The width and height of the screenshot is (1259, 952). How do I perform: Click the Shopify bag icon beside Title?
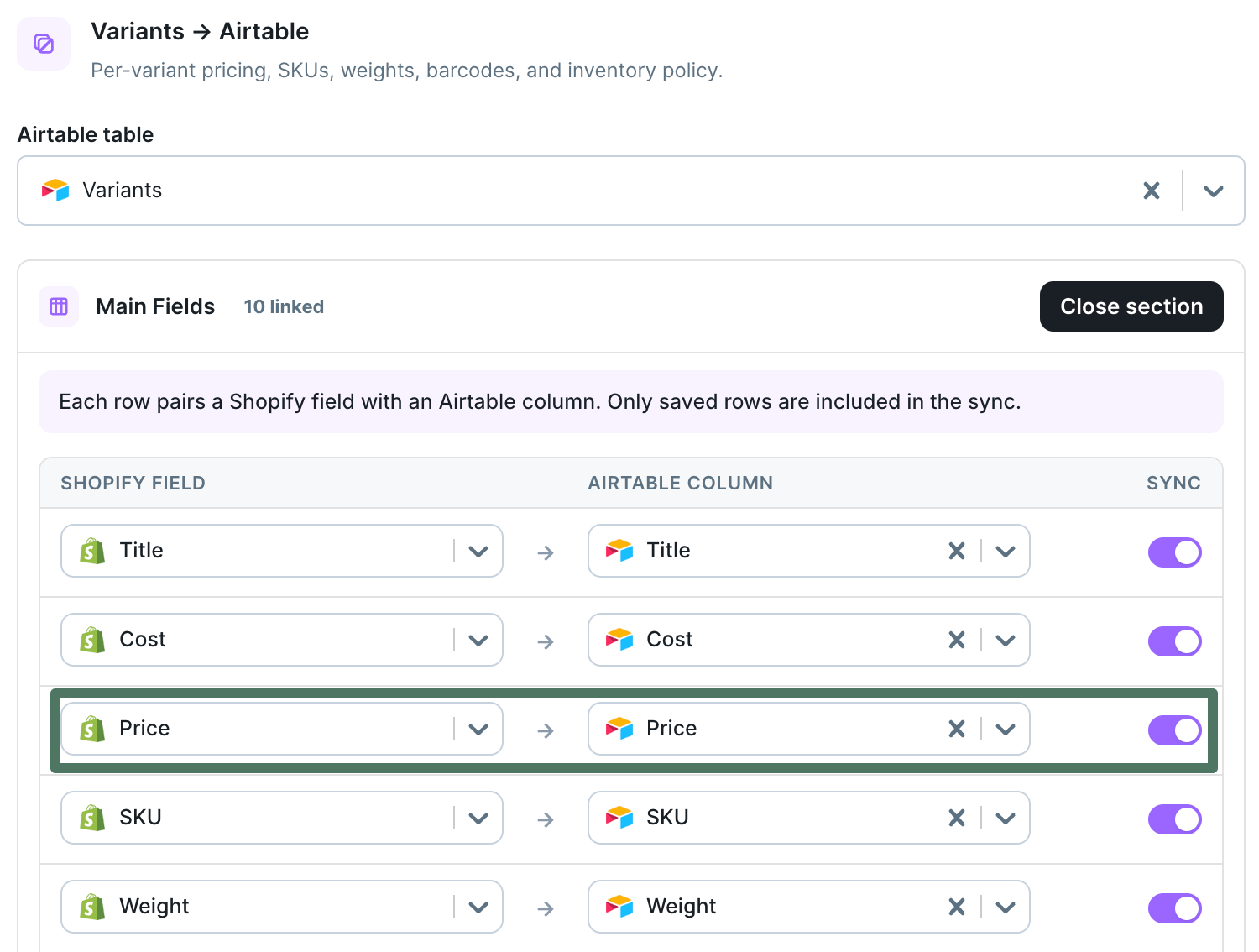[x=92, y=551]
